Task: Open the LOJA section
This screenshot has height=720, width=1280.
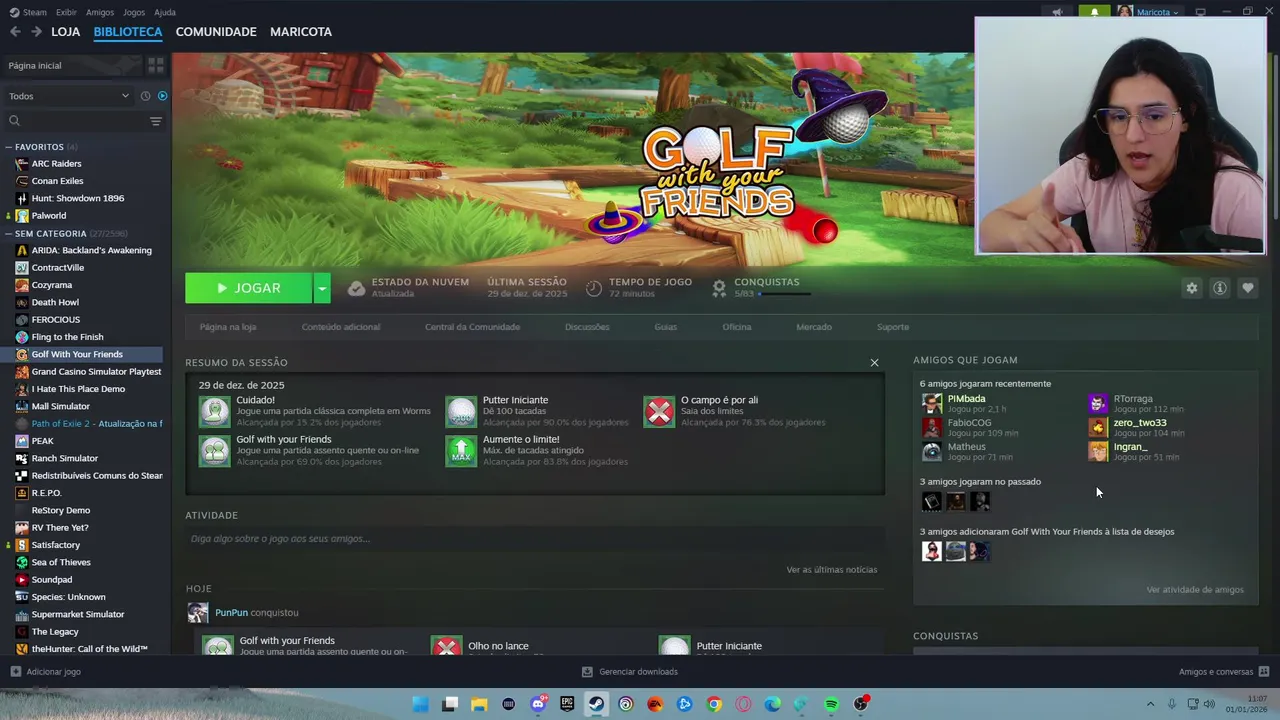Action: (66, 32)
